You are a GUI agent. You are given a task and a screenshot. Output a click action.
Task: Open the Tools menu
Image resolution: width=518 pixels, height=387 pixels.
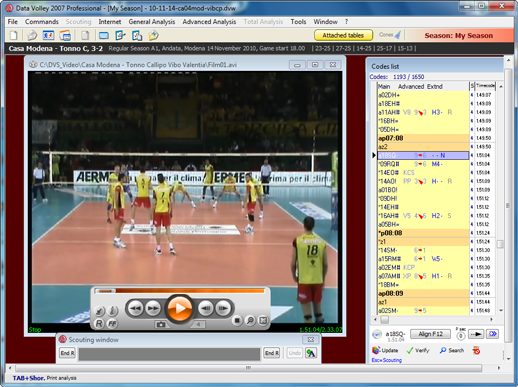tap(298, 22)
